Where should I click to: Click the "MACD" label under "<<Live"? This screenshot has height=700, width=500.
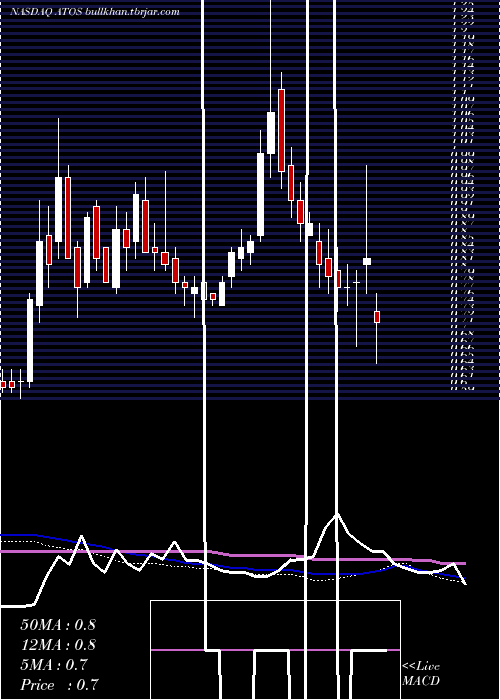click(x=421, y=681)
